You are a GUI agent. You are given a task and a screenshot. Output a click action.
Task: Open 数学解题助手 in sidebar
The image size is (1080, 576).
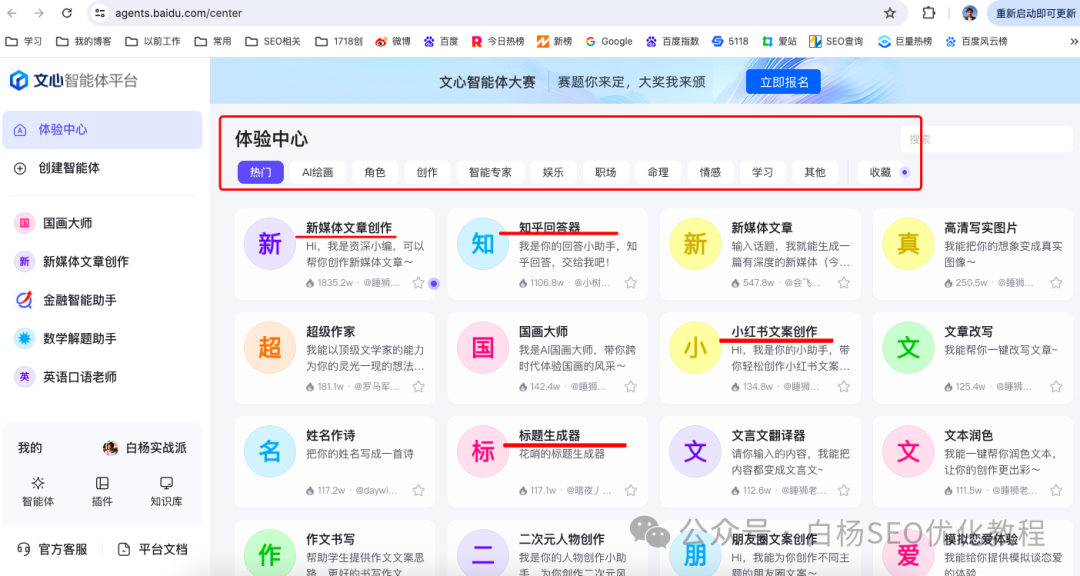[102, 338]
